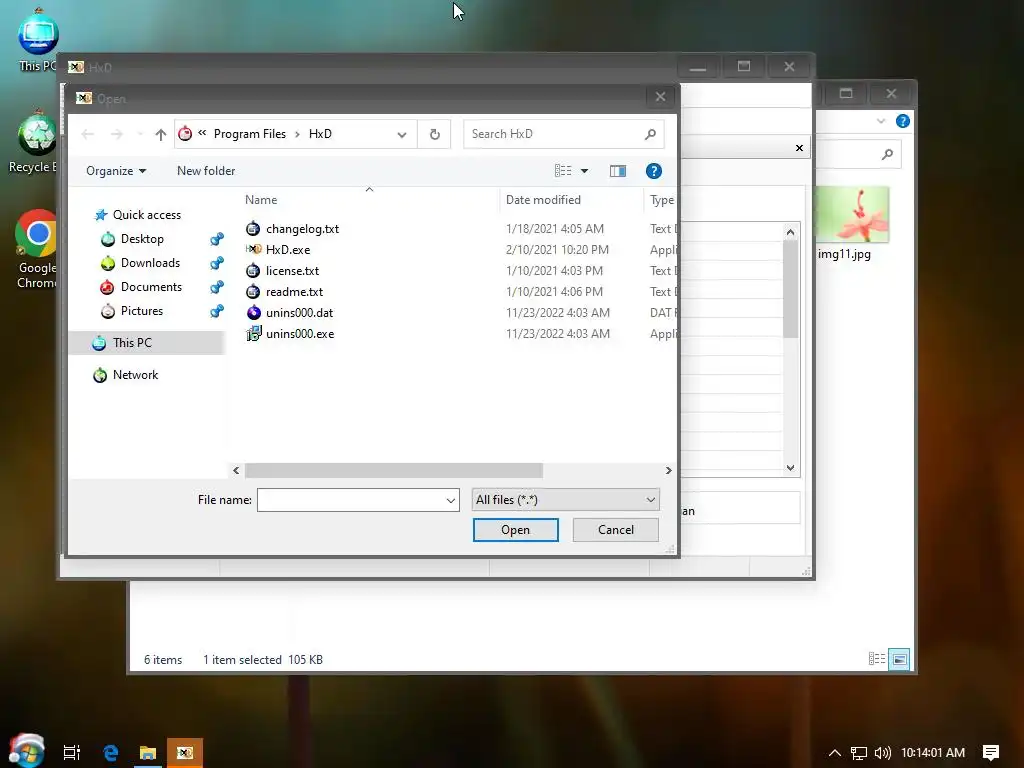Click the search magnifier in Open dialog

[650, 134]
